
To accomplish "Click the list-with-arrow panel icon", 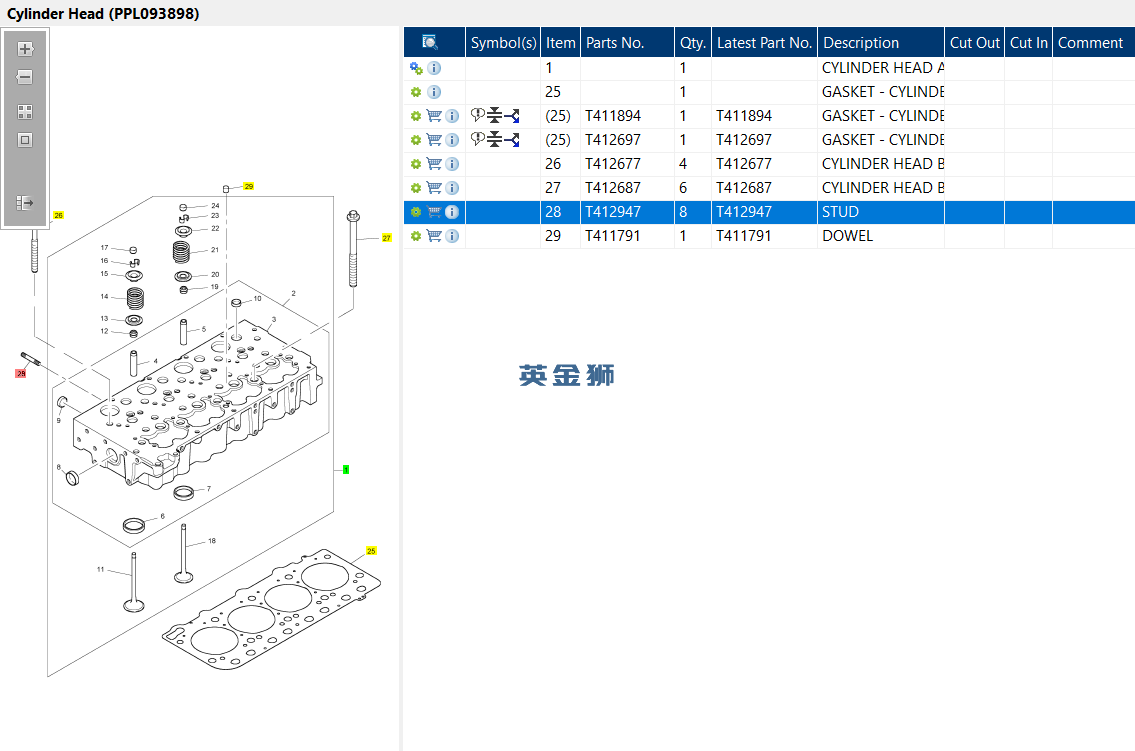I will [x=25, y=203].
